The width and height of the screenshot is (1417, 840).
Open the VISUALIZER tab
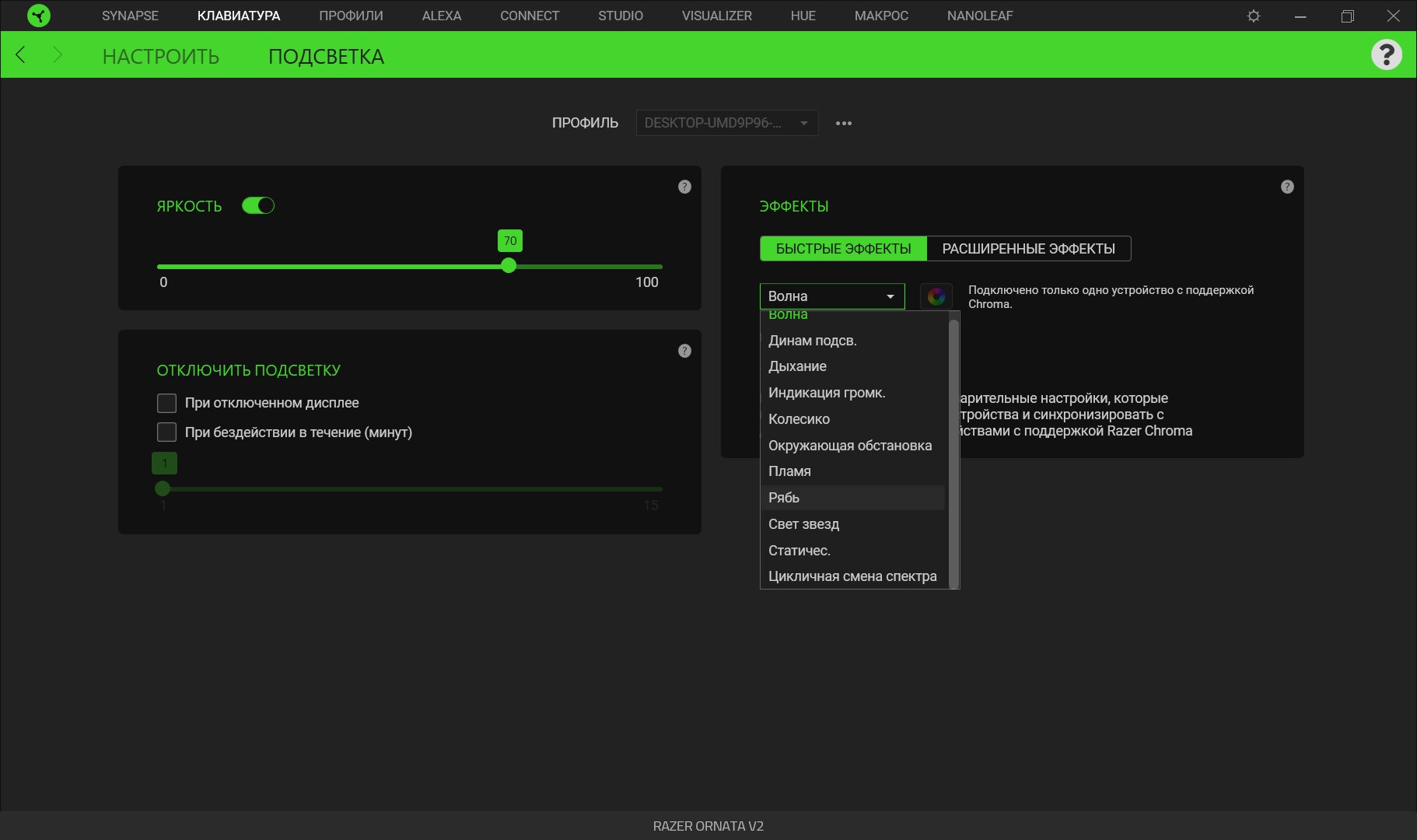point(717,16)
